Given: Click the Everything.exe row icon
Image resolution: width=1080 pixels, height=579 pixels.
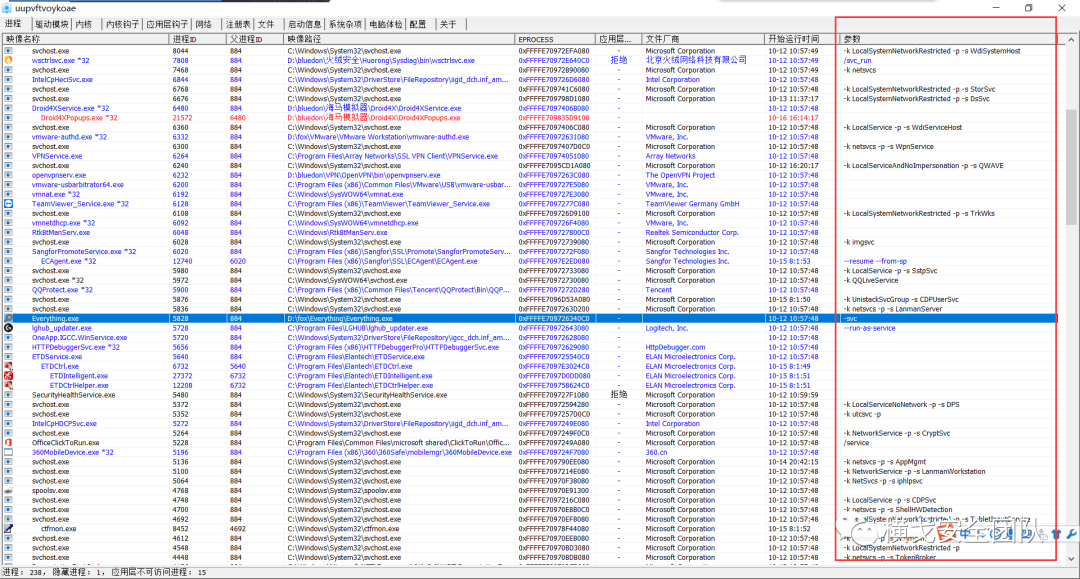Looking at the screenshot, I should [x=8, y=319].
